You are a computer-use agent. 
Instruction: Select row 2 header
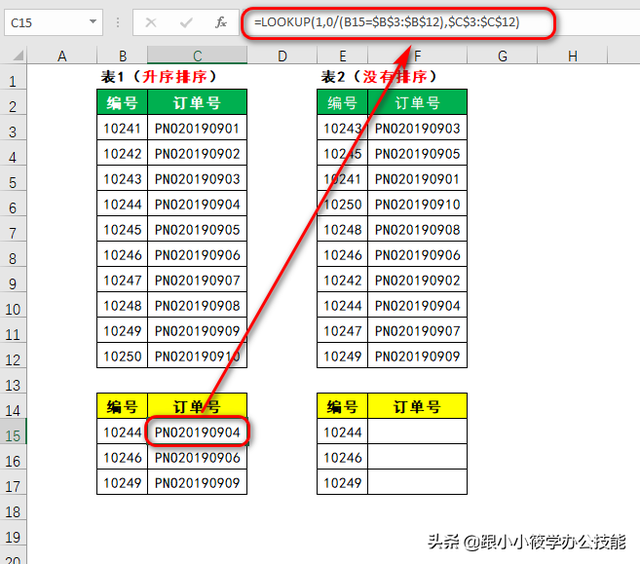(x=13, y=102)
